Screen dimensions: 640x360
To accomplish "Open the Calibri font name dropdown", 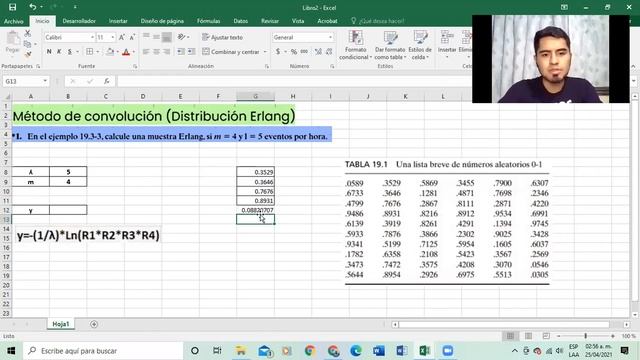I will click(x=92, y=37).
